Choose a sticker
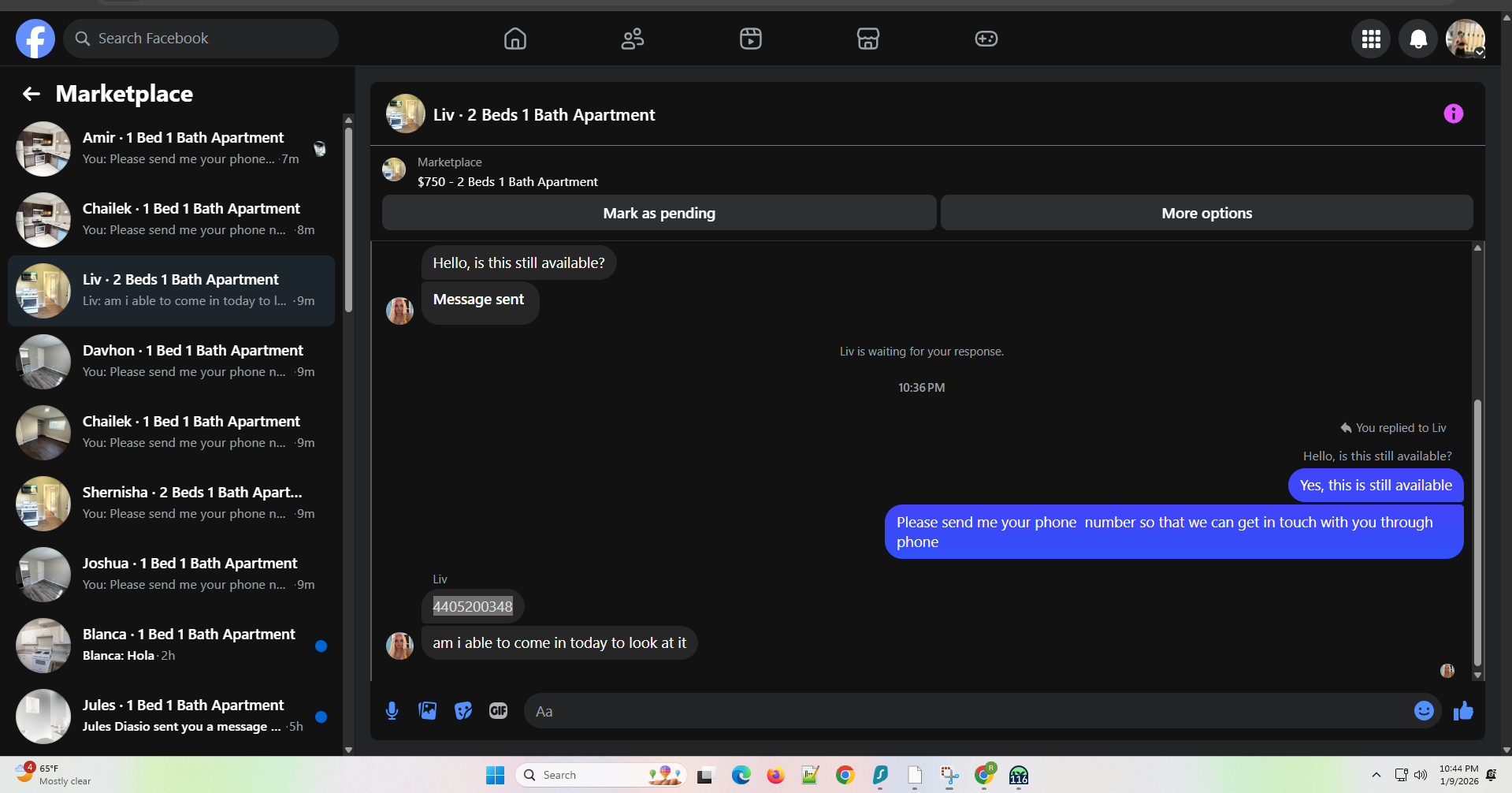The image size is (1512, 793). pyautogui.click(x=463, y=711)
